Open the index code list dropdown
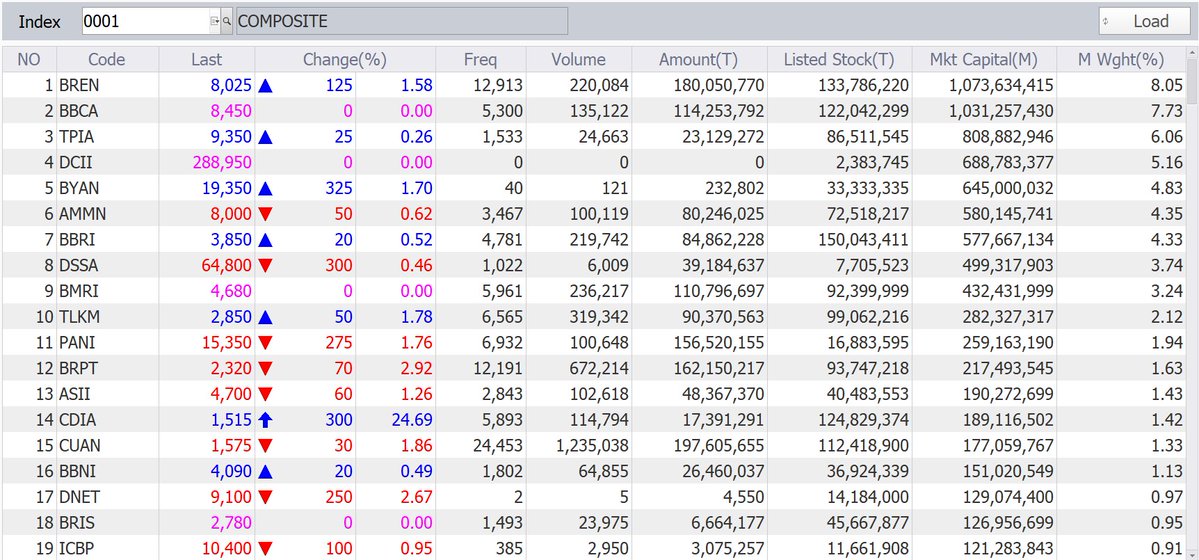 click(215, 21)
